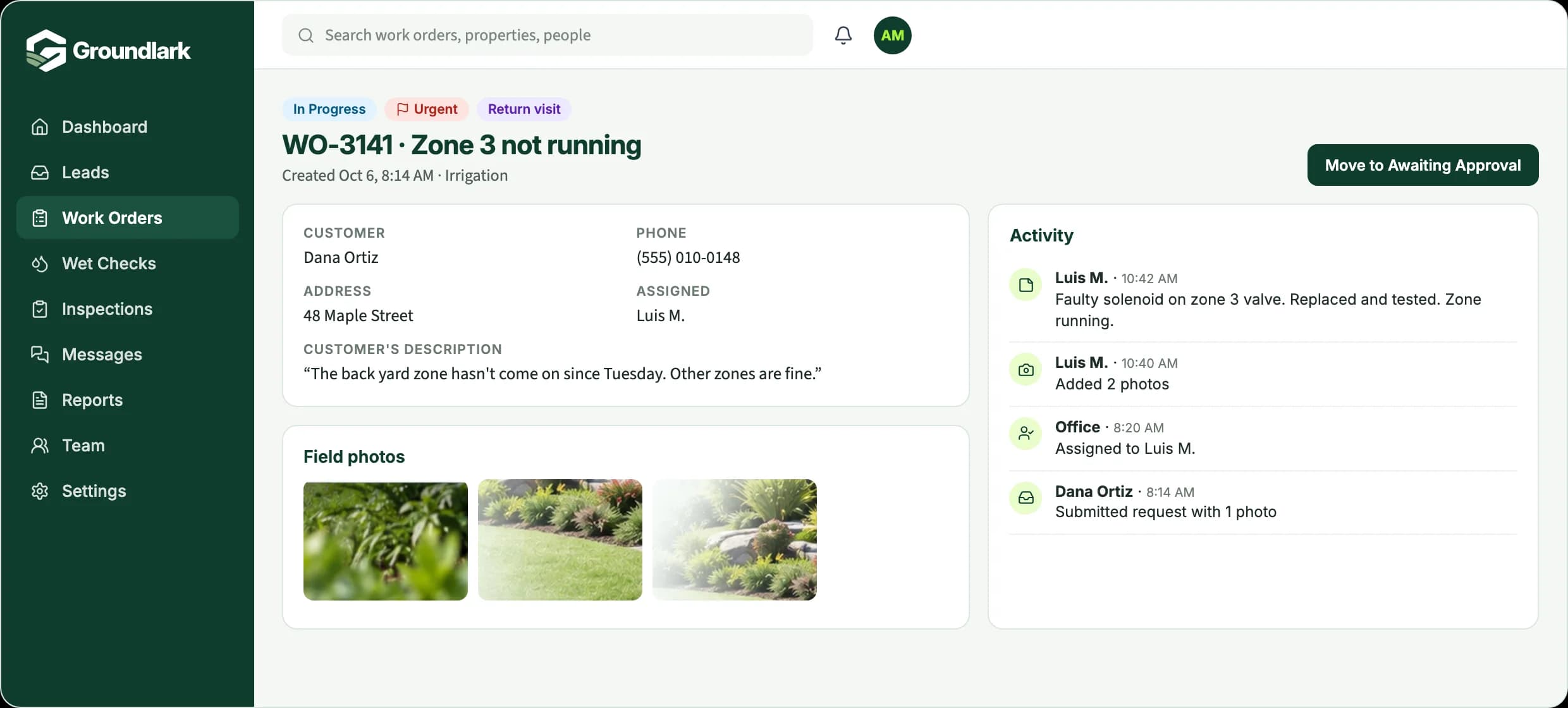Click the flag icon in the Urgent badge
Viewport: 1568px width, 708px height.
pyautogui.click(x=402, y=109)
